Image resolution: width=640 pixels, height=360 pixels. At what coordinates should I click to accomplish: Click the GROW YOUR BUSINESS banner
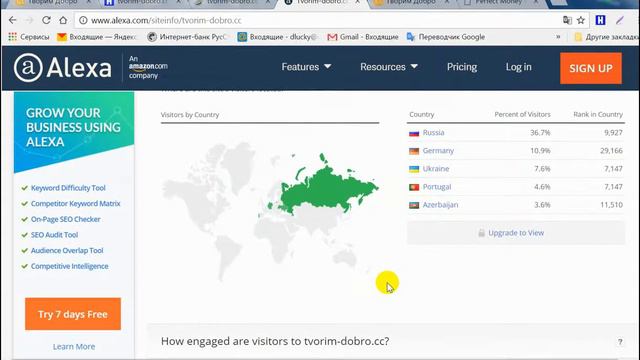[x=74, y=131]
